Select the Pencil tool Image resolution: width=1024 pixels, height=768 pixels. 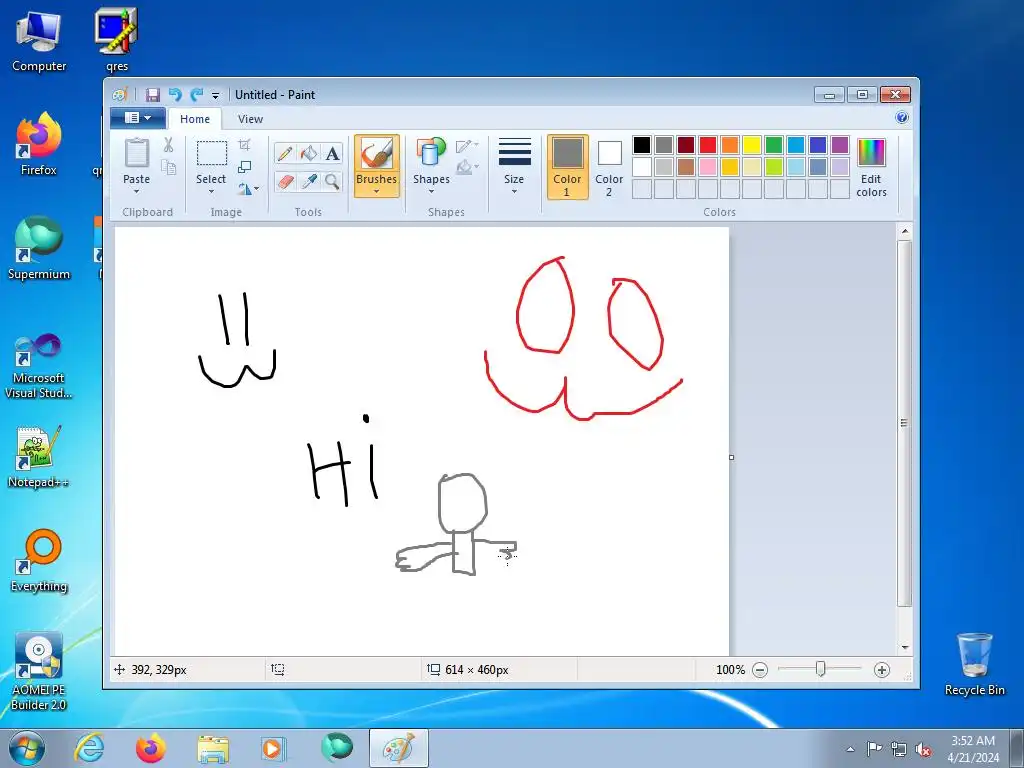(285, 153)
